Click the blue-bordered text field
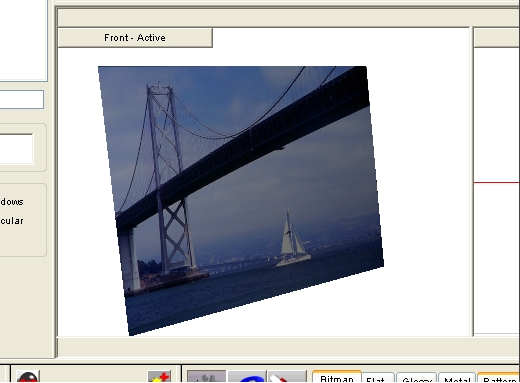Screen dimensions: 520x383 click(x=22, y=99)
